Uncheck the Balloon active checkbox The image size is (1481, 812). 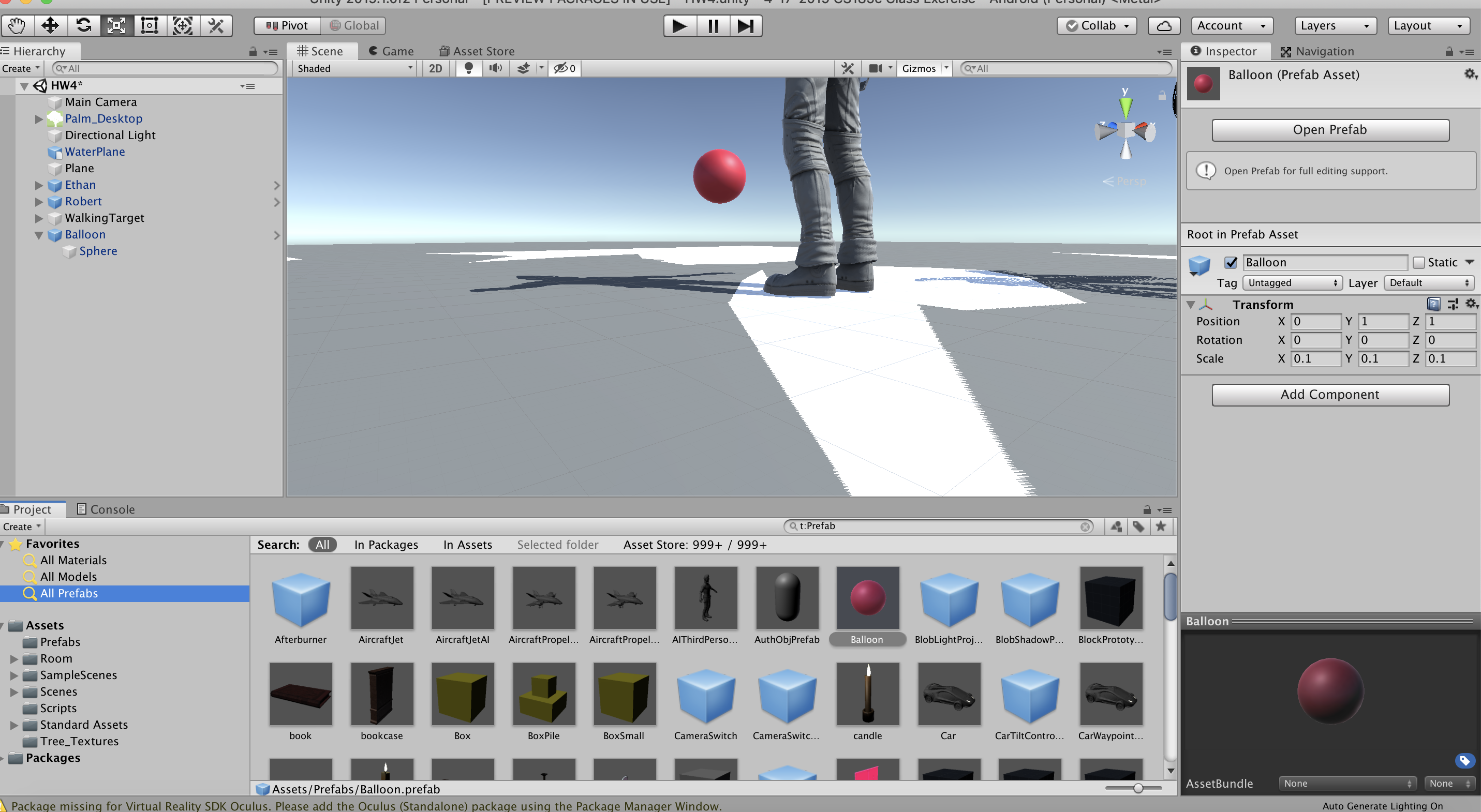[1231, 263]
